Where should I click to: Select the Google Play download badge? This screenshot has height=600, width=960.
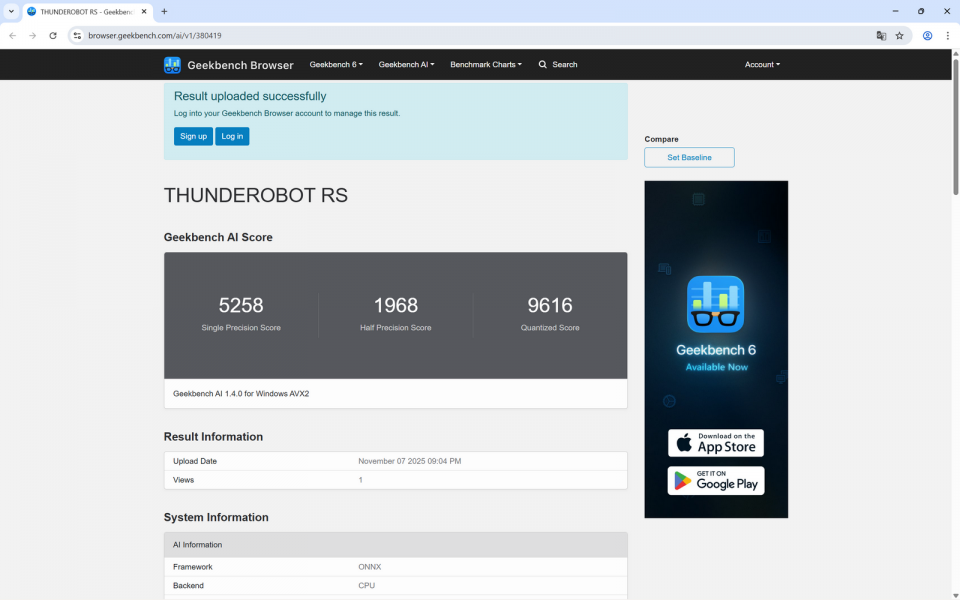(716, 480)
